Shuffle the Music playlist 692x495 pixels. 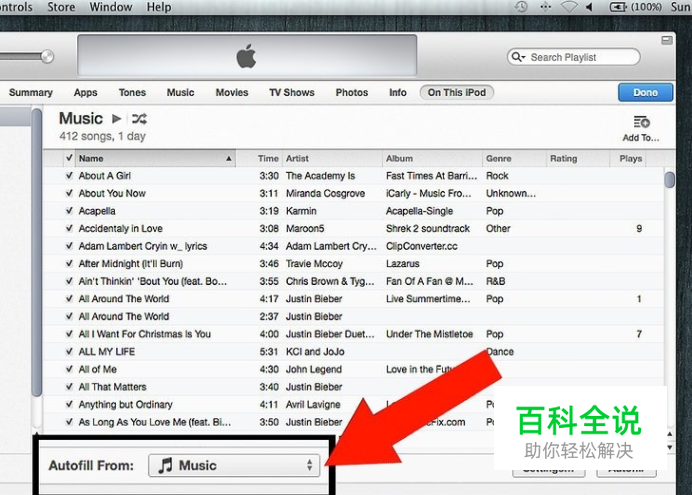(x=139, y=118)
